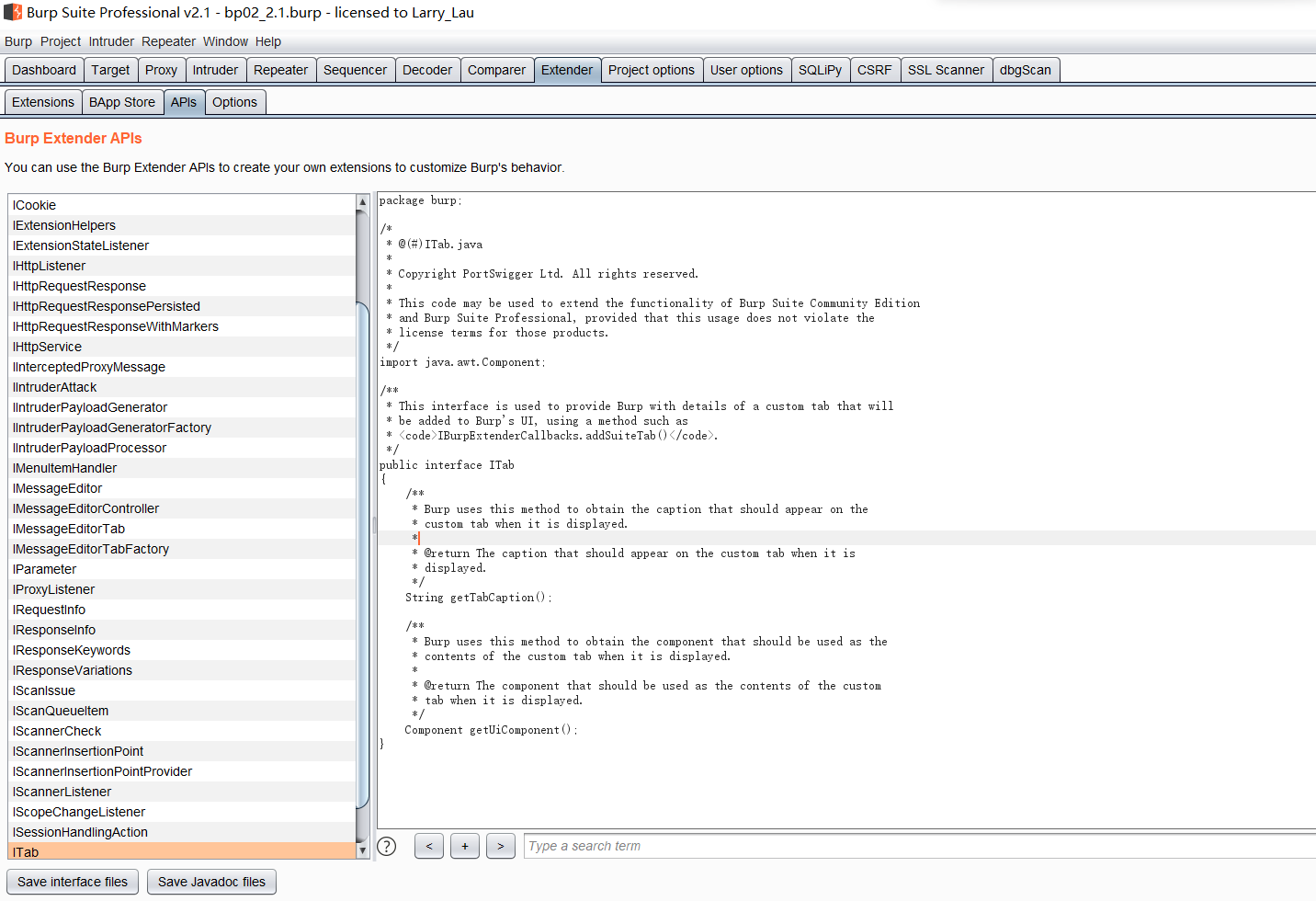Click the Save interface files button
The image size is (1316, 901).
pos(73,882)
